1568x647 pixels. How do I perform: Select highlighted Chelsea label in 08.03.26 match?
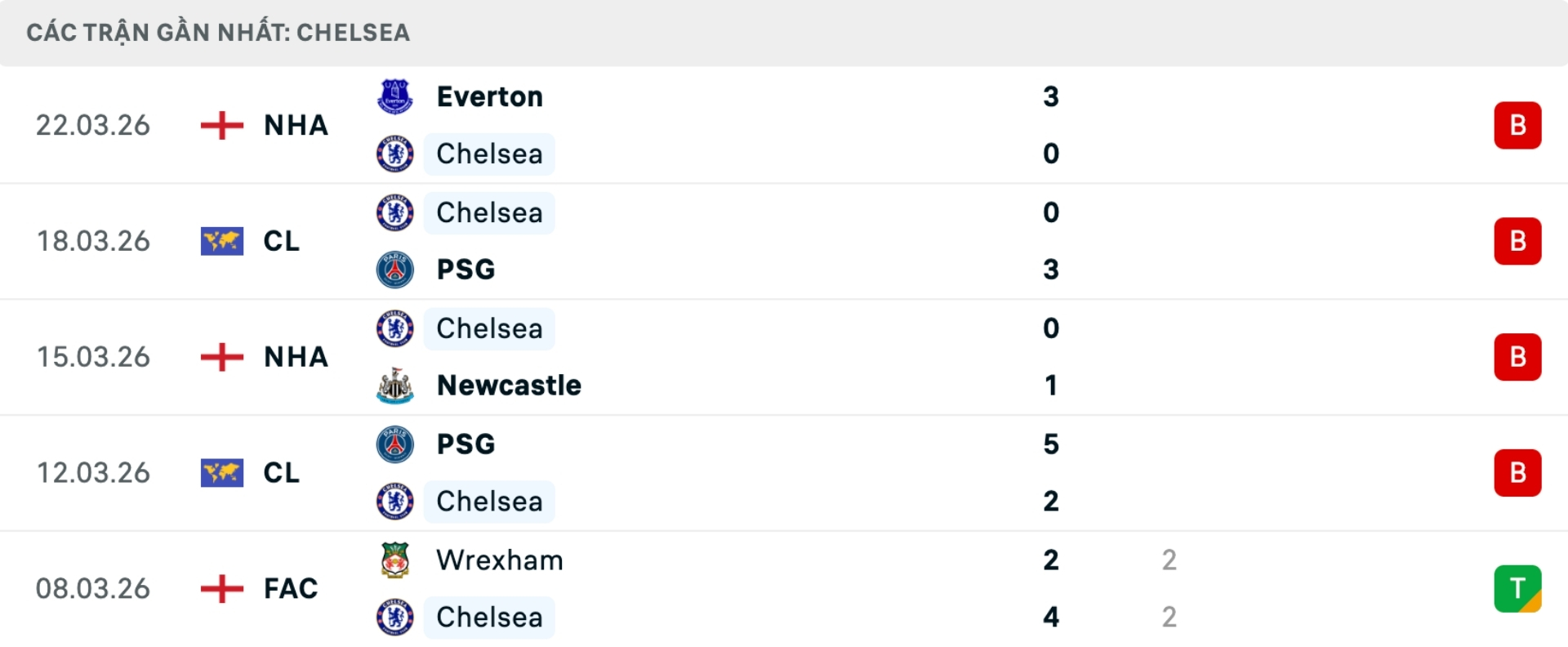489,618
